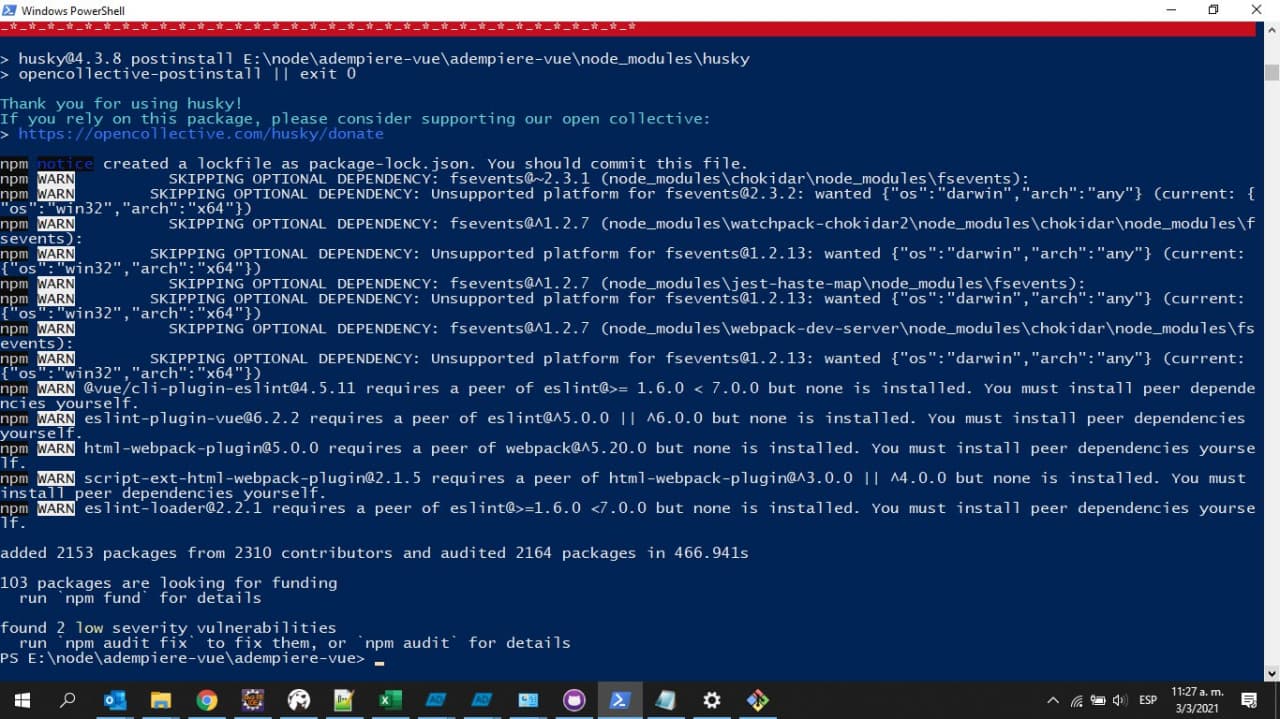Click 'run `npm fund` for details' text
This screenshot has width=1280, height=719.
tap(140, 598)
